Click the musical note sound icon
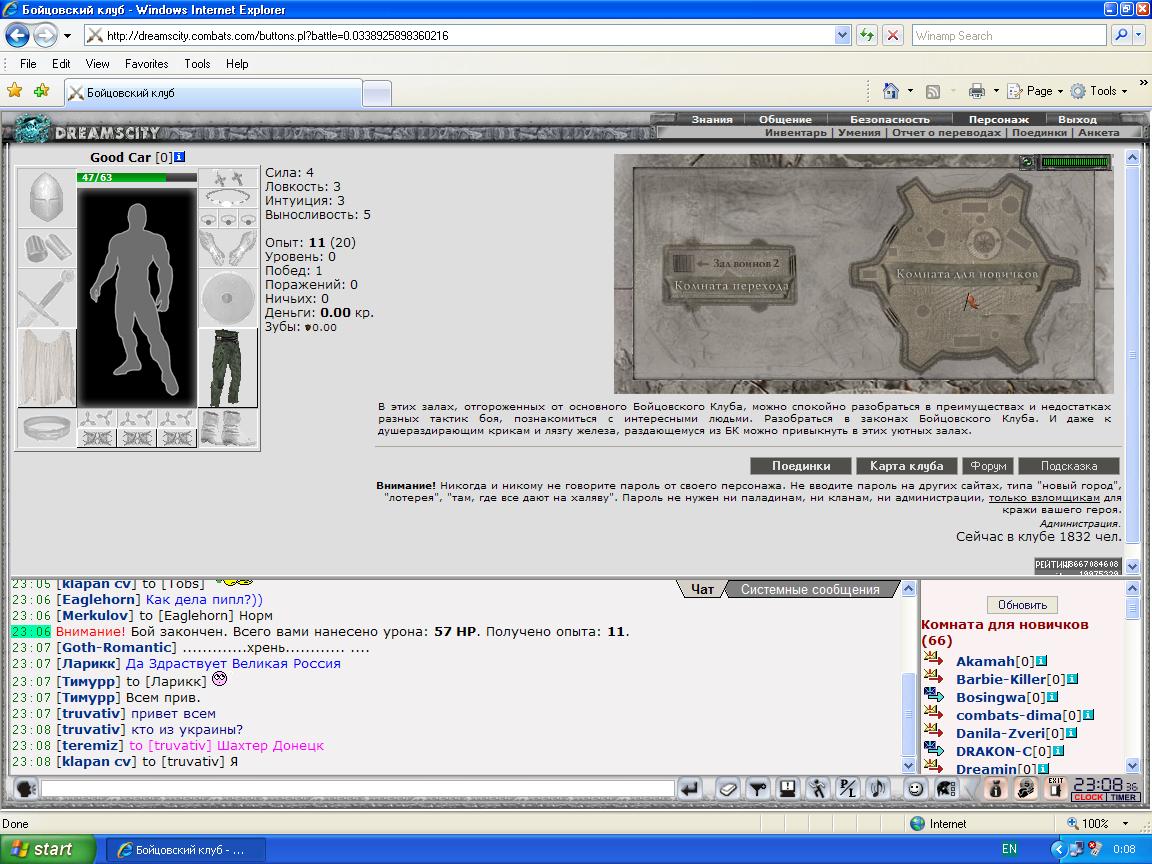 pyautogui.click(x=877, y=789)
